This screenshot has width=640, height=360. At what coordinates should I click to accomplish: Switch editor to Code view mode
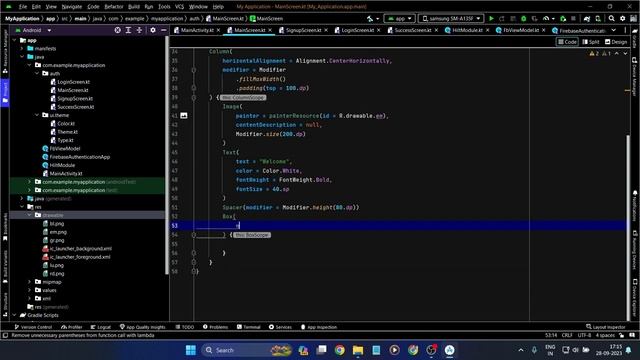(567, 42)
